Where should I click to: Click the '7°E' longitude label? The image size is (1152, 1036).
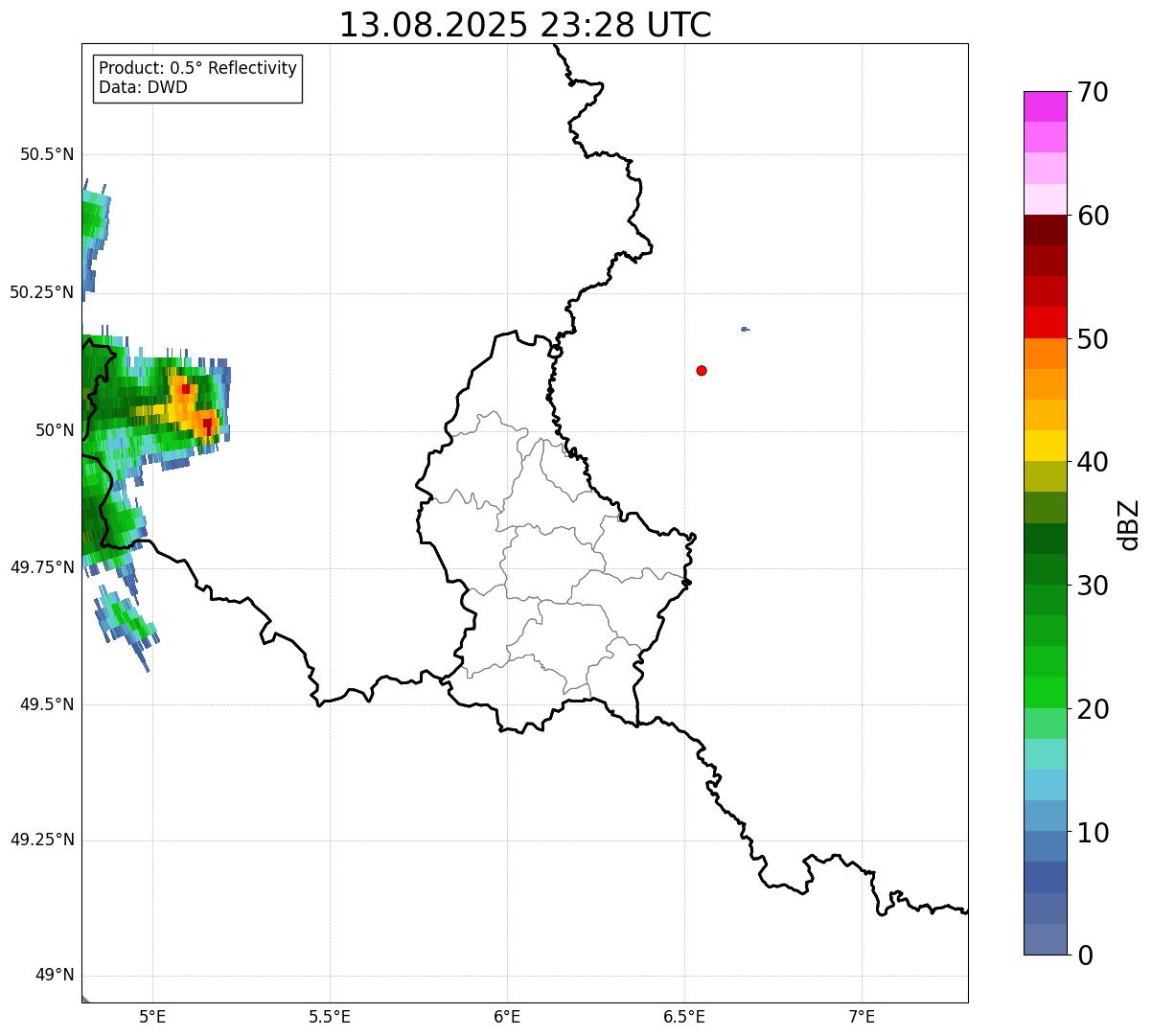point(862,1016)
